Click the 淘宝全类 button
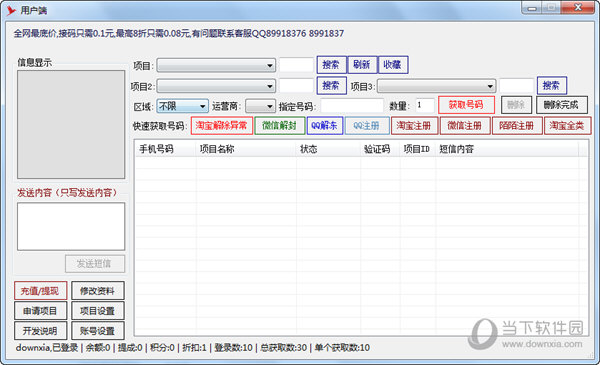Screen dimensions: 600x365 [567, 125]
